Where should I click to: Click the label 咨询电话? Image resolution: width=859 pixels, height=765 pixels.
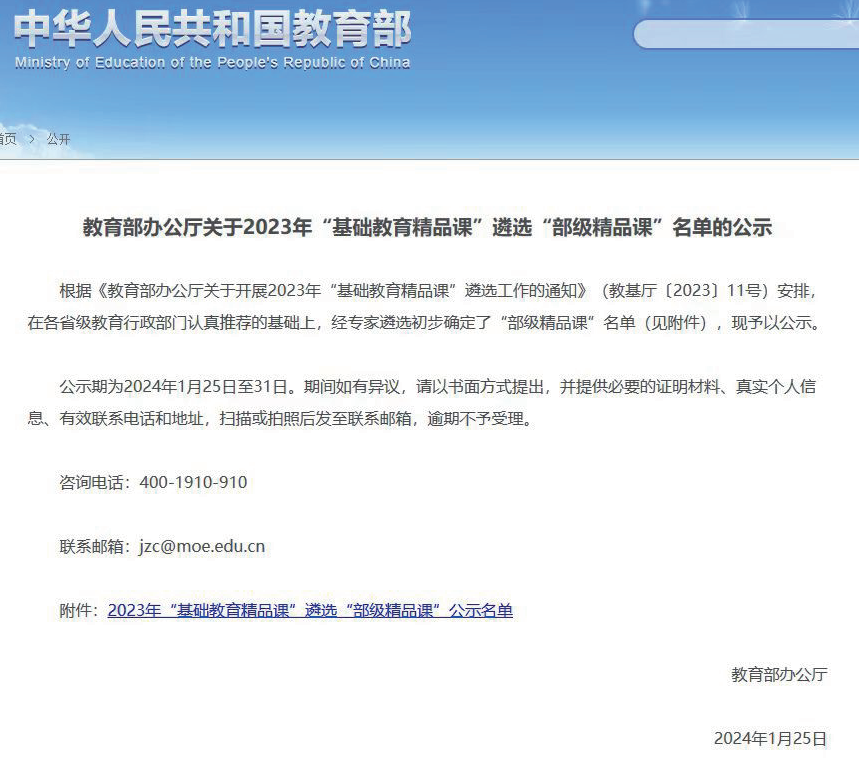(91, 482)
